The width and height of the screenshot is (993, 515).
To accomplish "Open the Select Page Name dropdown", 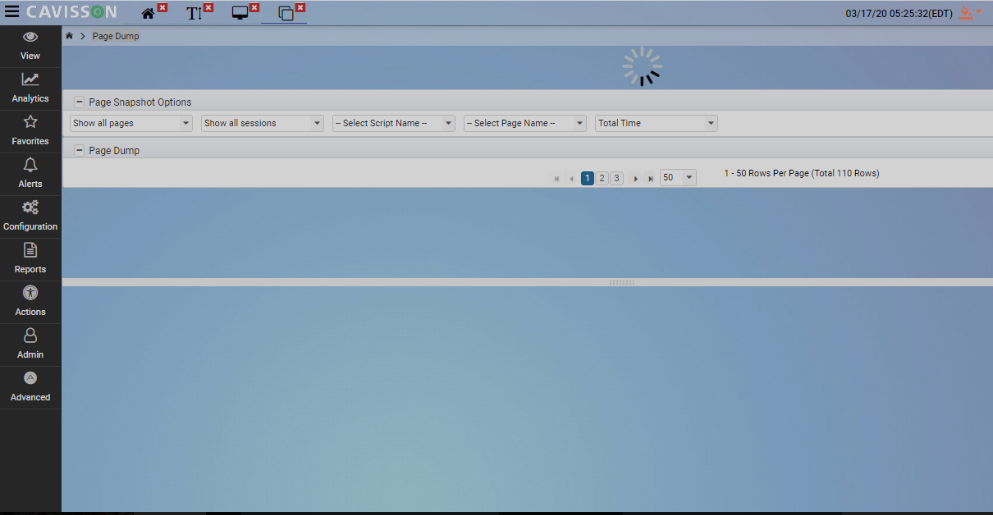I will tap(525, 123).
